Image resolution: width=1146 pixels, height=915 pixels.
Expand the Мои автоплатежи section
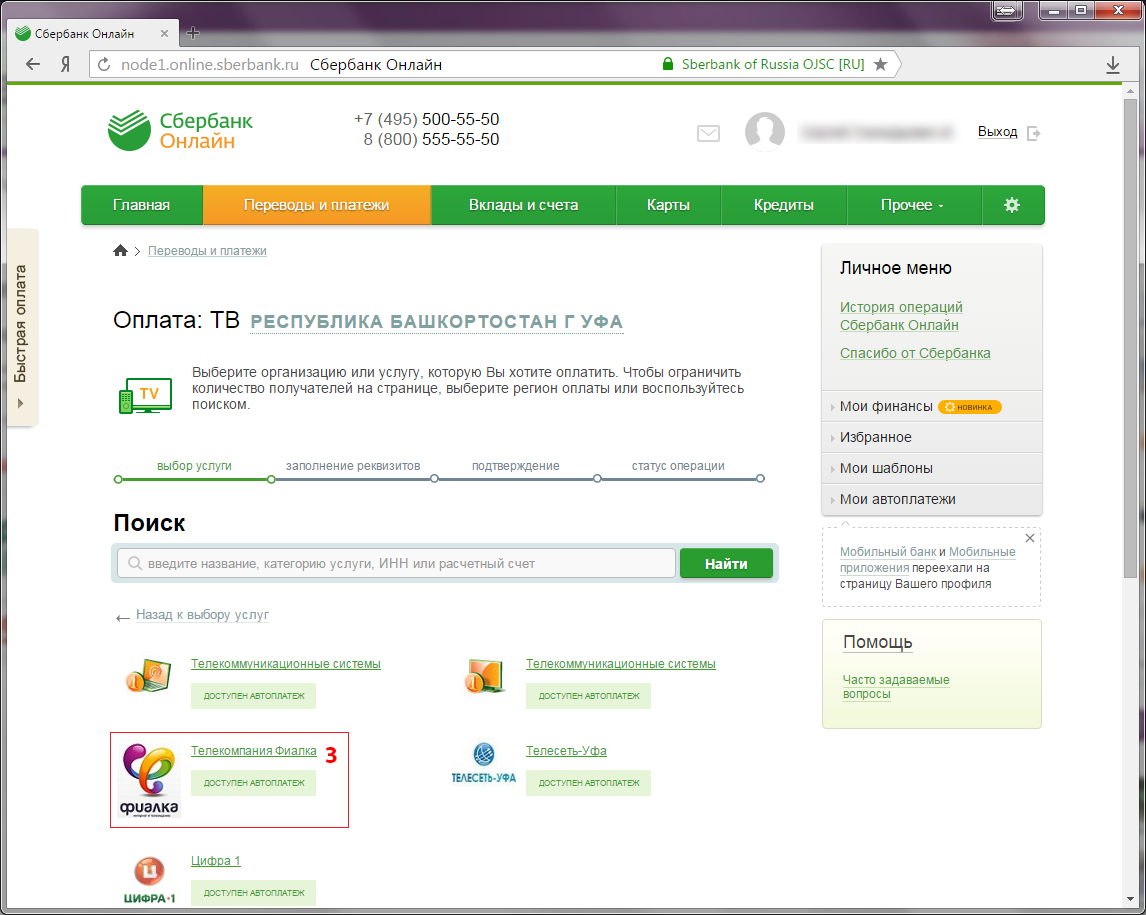click(932, 499)
